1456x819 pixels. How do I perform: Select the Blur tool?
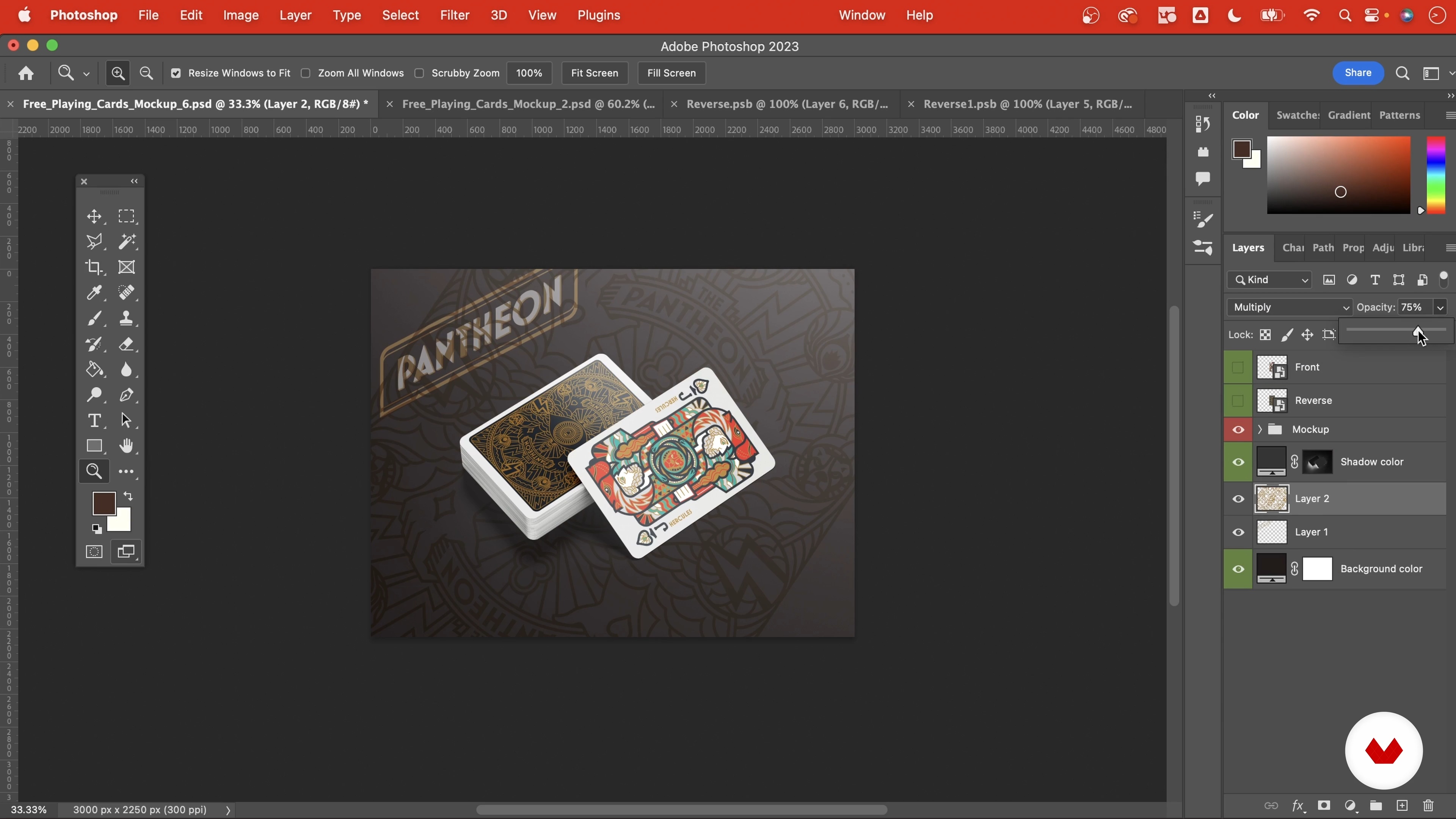(x=127, y=370)
